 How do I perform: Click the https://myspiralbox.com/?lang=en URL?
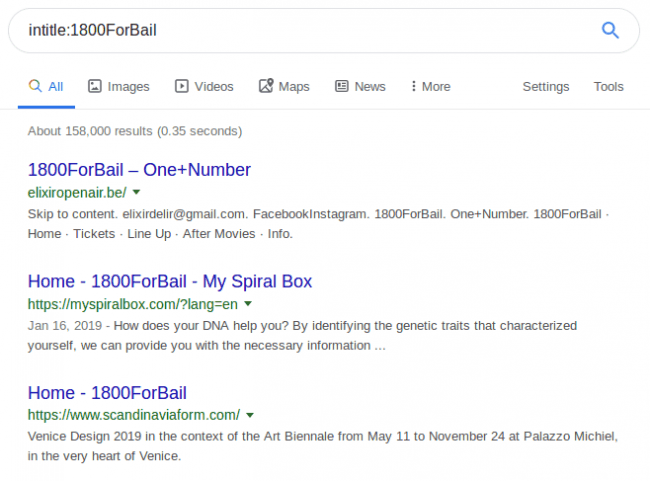click(x=133, y=304)
